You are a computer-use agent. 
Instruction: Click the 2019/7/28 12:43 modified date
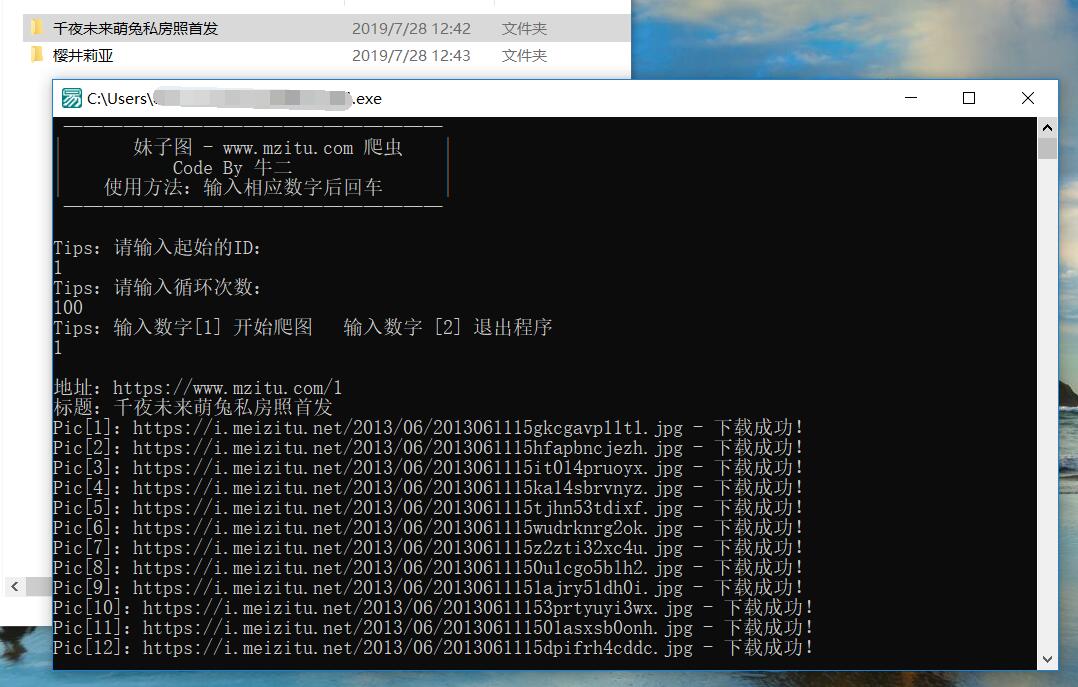pos(411,55)
